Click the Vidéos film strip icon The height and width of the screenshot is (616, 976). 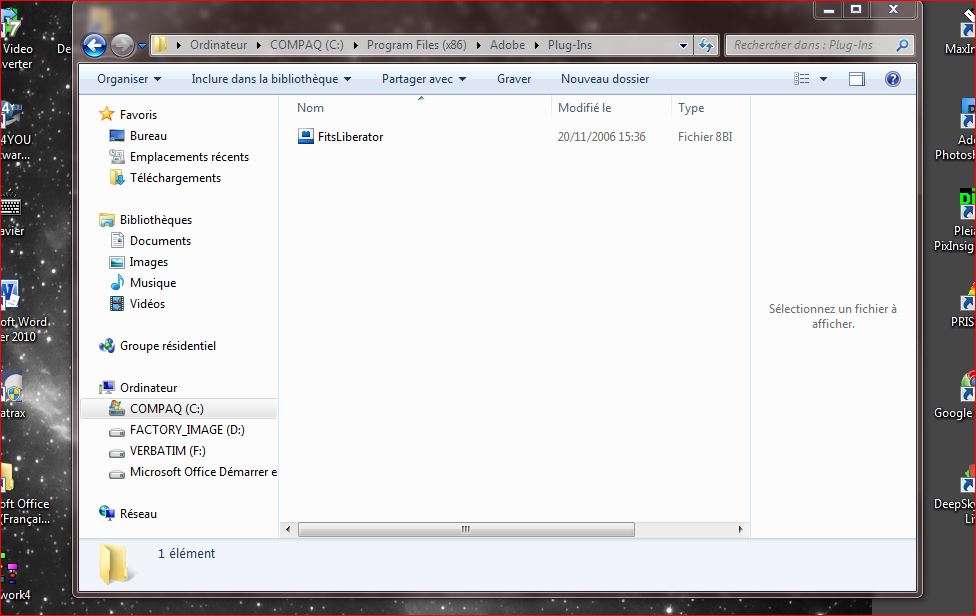(117, 304)
